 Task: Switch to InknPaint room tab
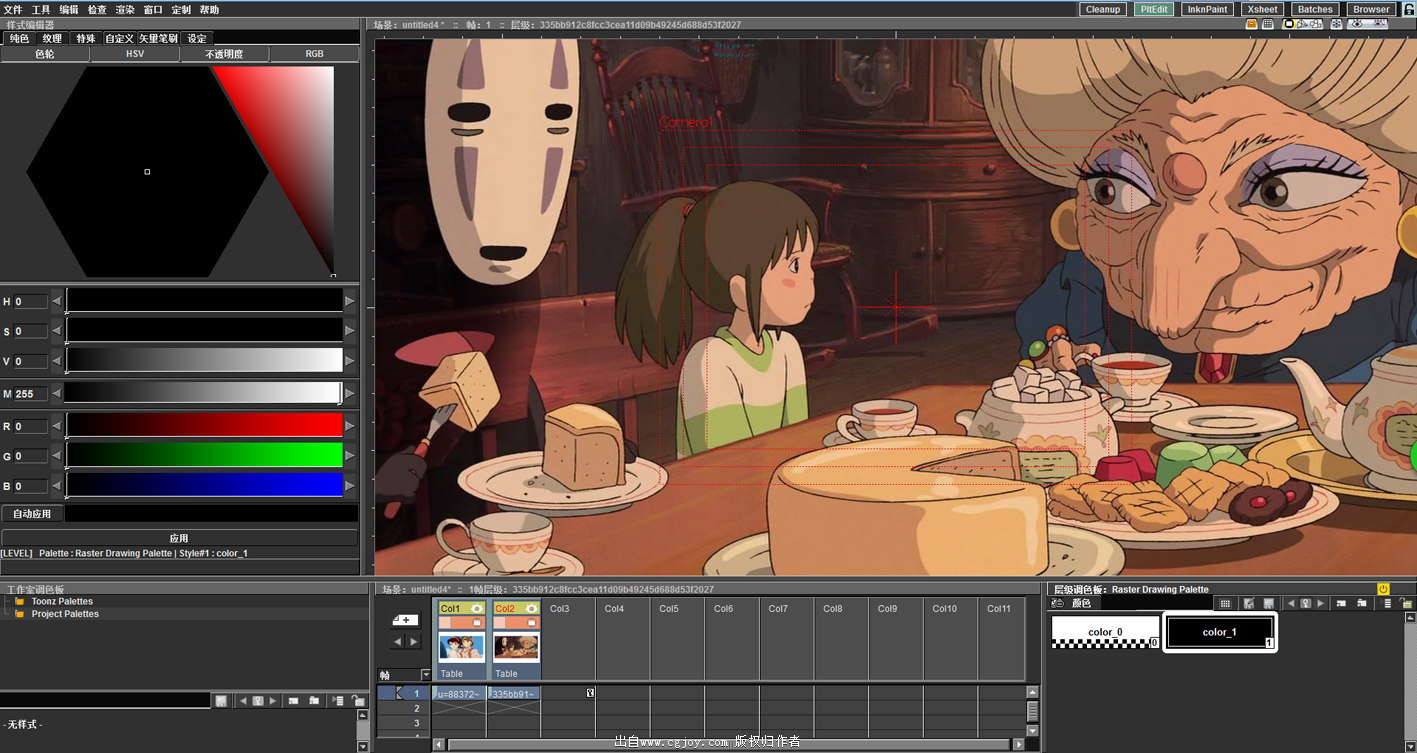tap(1207, 9)
